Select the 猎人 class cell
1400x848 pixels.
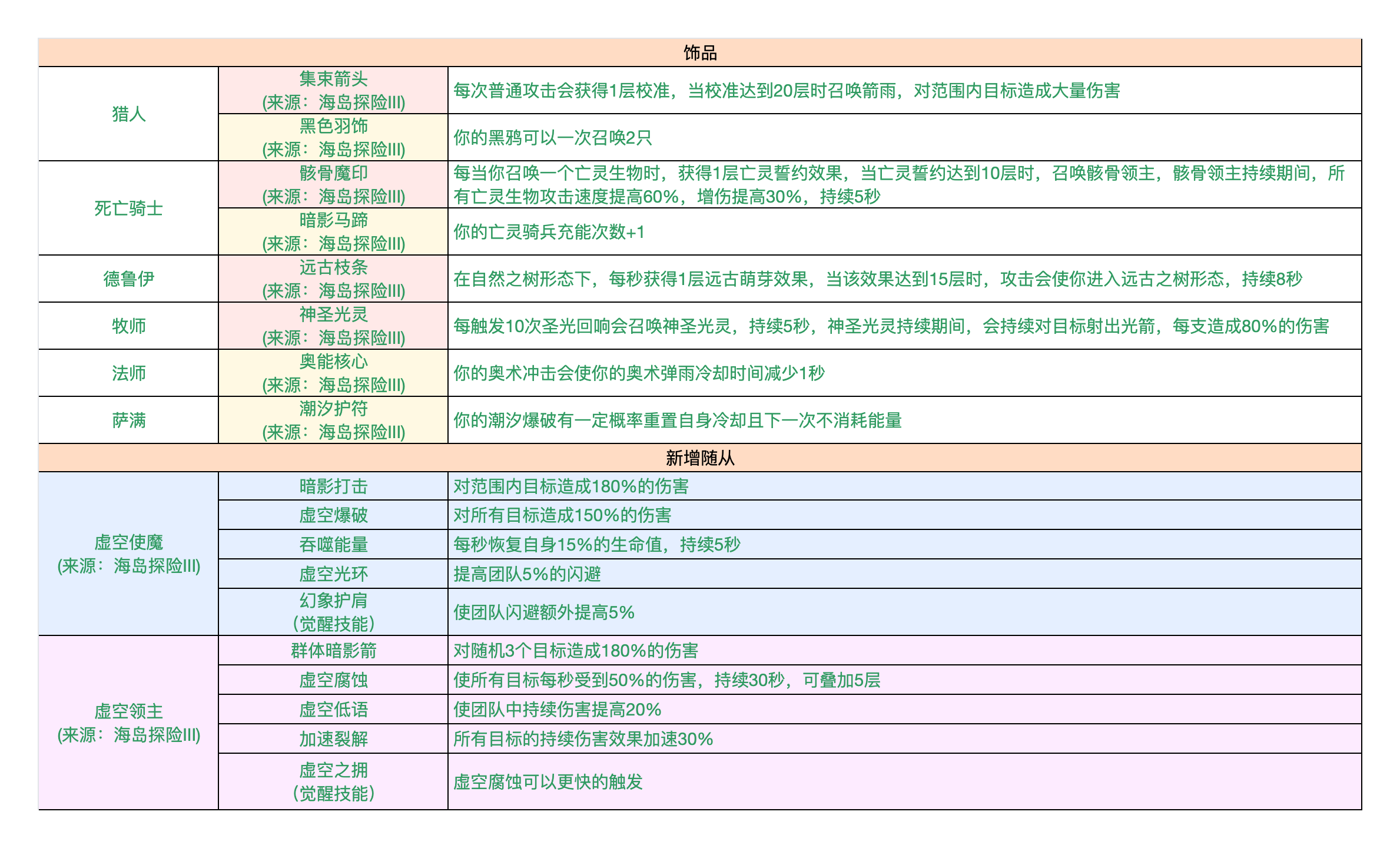click(128, 114)
